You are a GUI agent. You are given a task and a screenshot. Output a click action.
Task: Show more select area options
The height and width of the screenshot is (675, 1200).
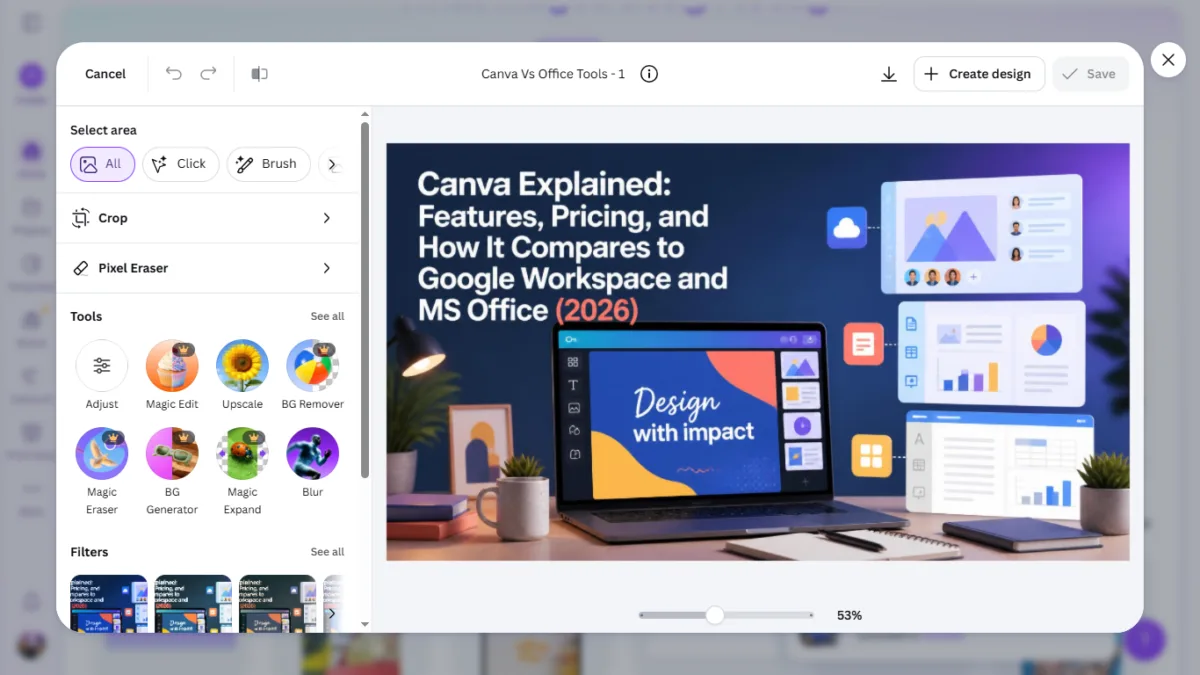point(334,164)
